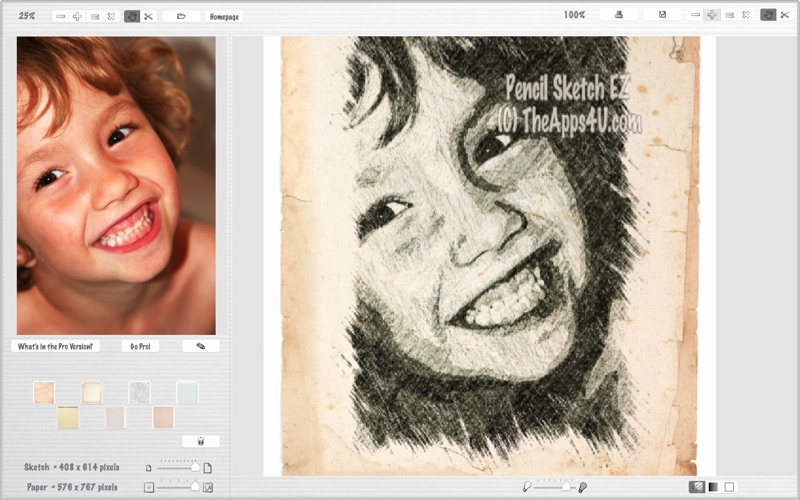Click small page icon left of Sketch slider
800x500 pixels.
[148, 468]
